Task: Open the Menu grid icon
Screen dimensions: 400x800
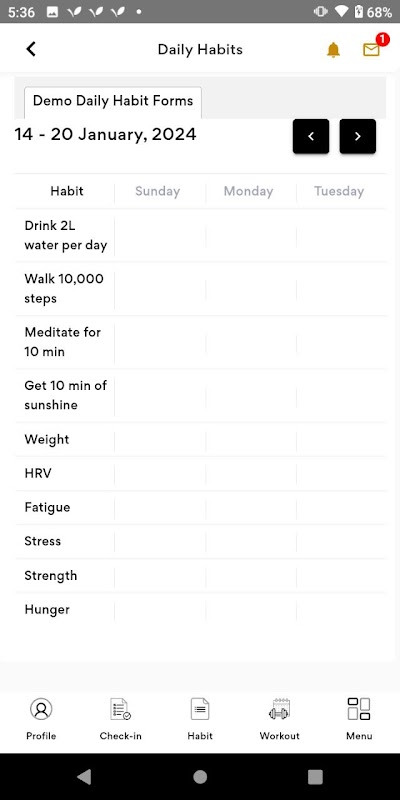Action: (x=359, y=719)
